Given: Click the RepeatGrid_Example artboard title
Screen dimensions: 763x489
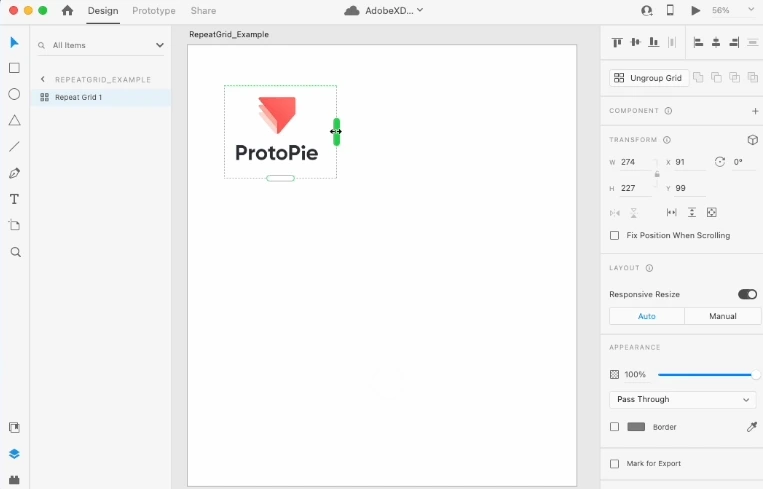Looking at the screenshot, I should [229, 35].
